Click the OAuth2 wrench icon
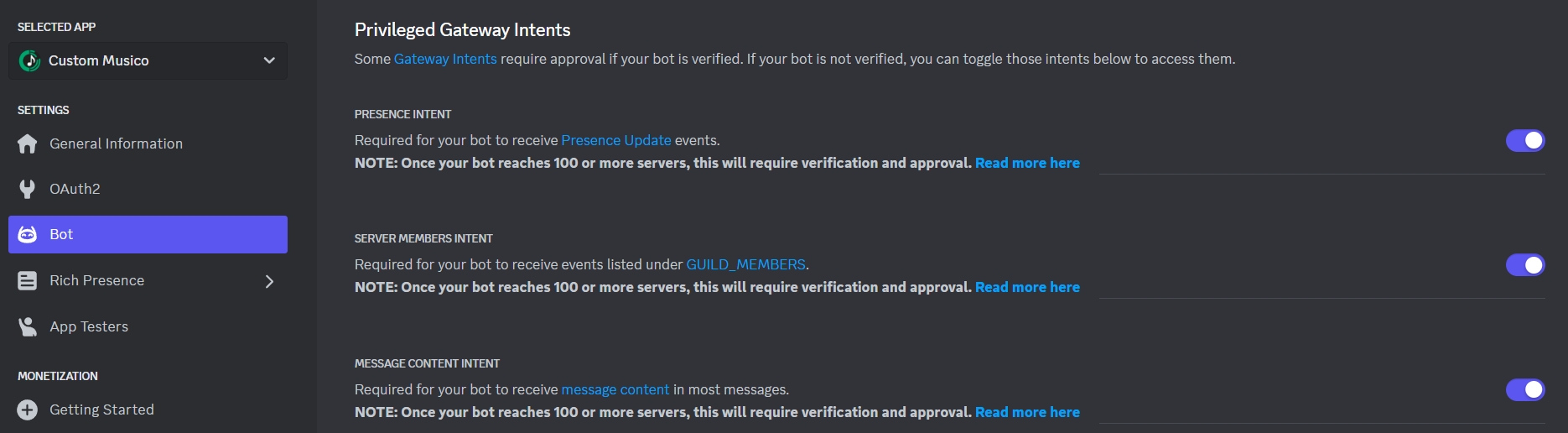Image resolution: width=1568 pixels, height=433 pixels. point(28,189)
